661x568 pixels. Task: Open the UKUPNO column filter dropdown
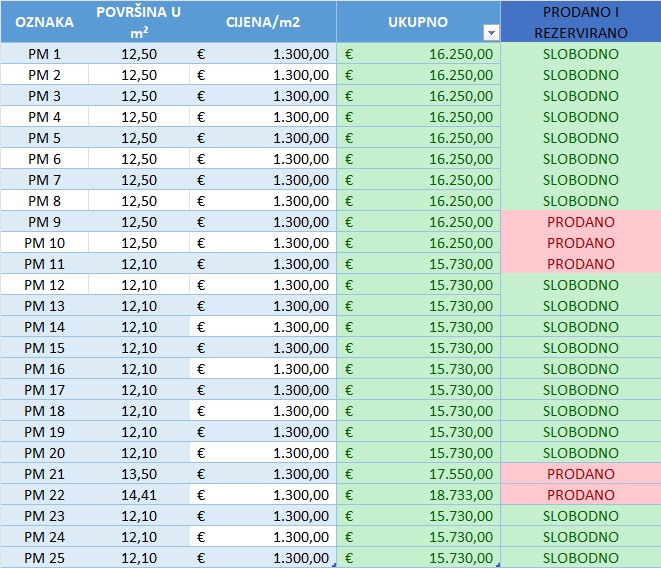click(490, 32)
